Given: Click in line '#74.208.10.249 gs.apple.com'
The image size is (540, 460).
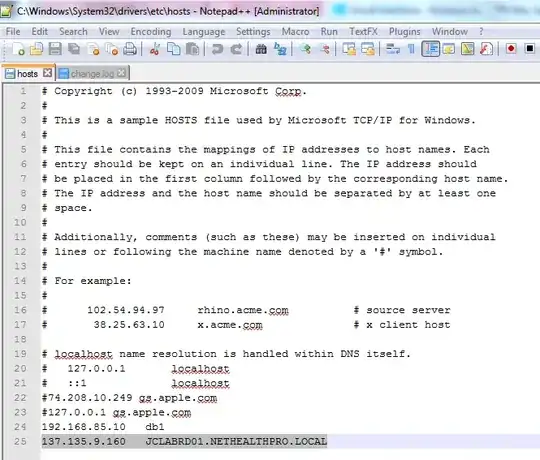Looking at the screenshot, I should tap(129, 398).
